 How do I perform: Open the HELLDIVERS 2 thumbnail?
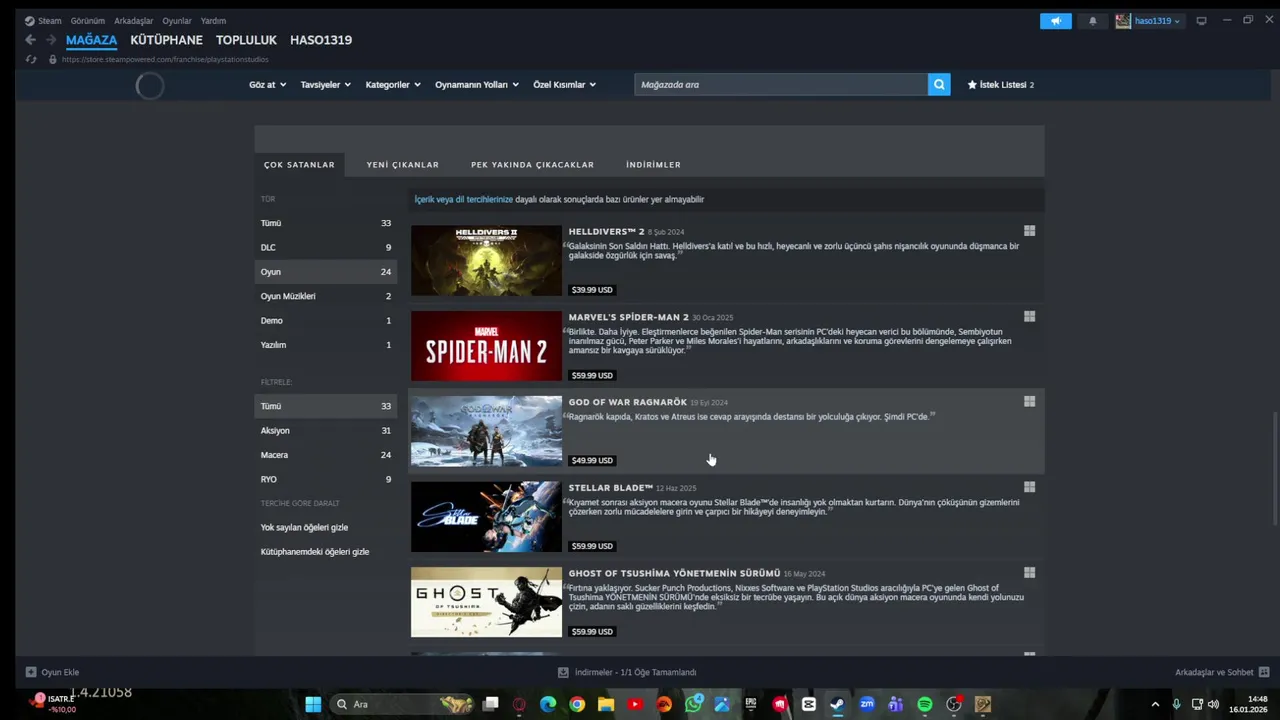point(486,260)
